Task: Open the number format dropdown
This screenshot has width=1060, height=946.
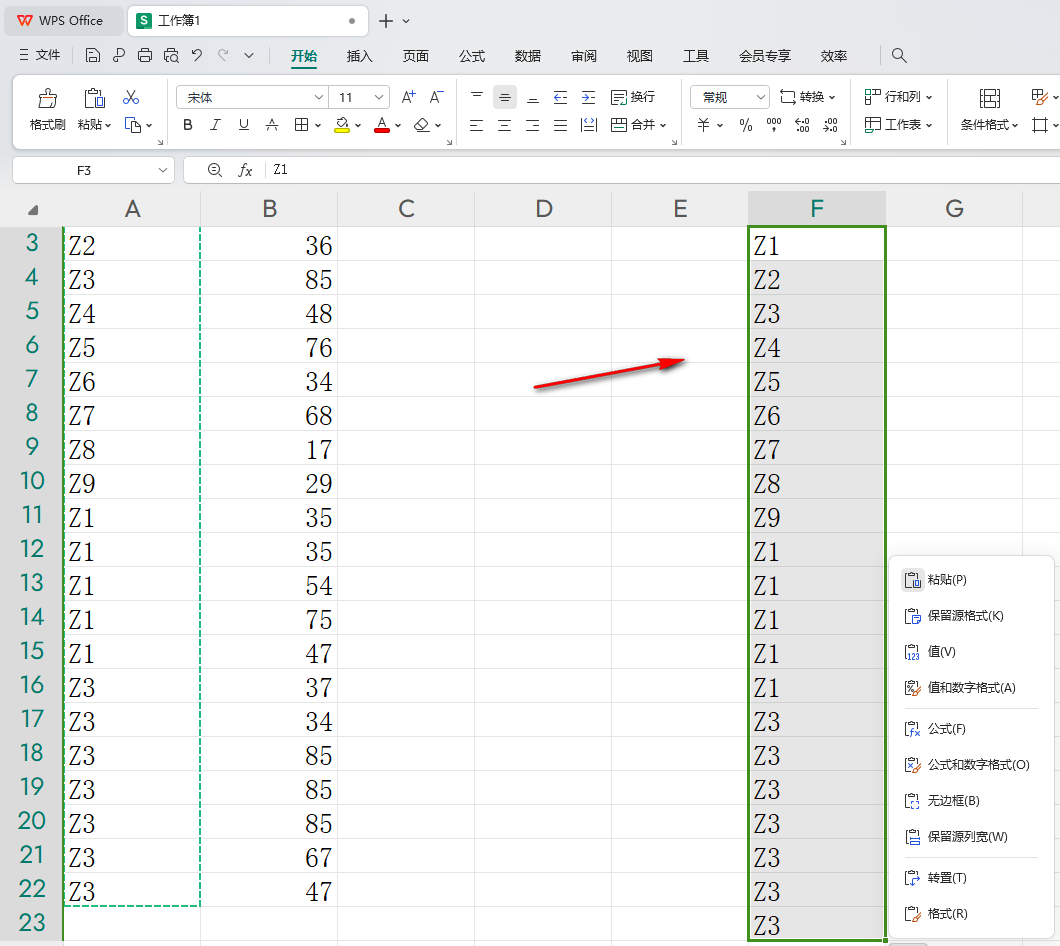Action: [761, 97]
